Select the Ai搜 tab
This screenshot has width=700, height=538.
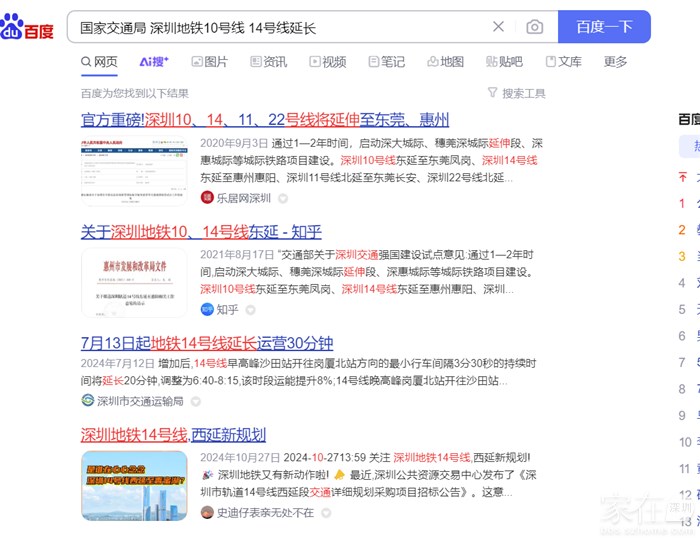click(x=154, y=62)
